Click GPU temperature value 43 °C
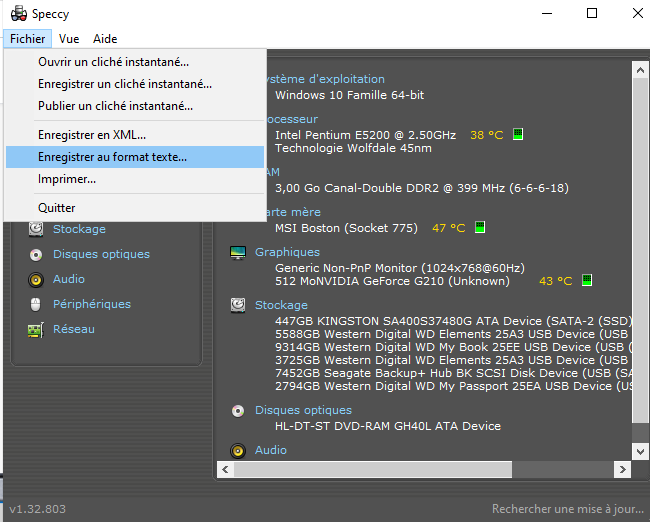Viewport: 650px width, 522px height. point(555,281)
